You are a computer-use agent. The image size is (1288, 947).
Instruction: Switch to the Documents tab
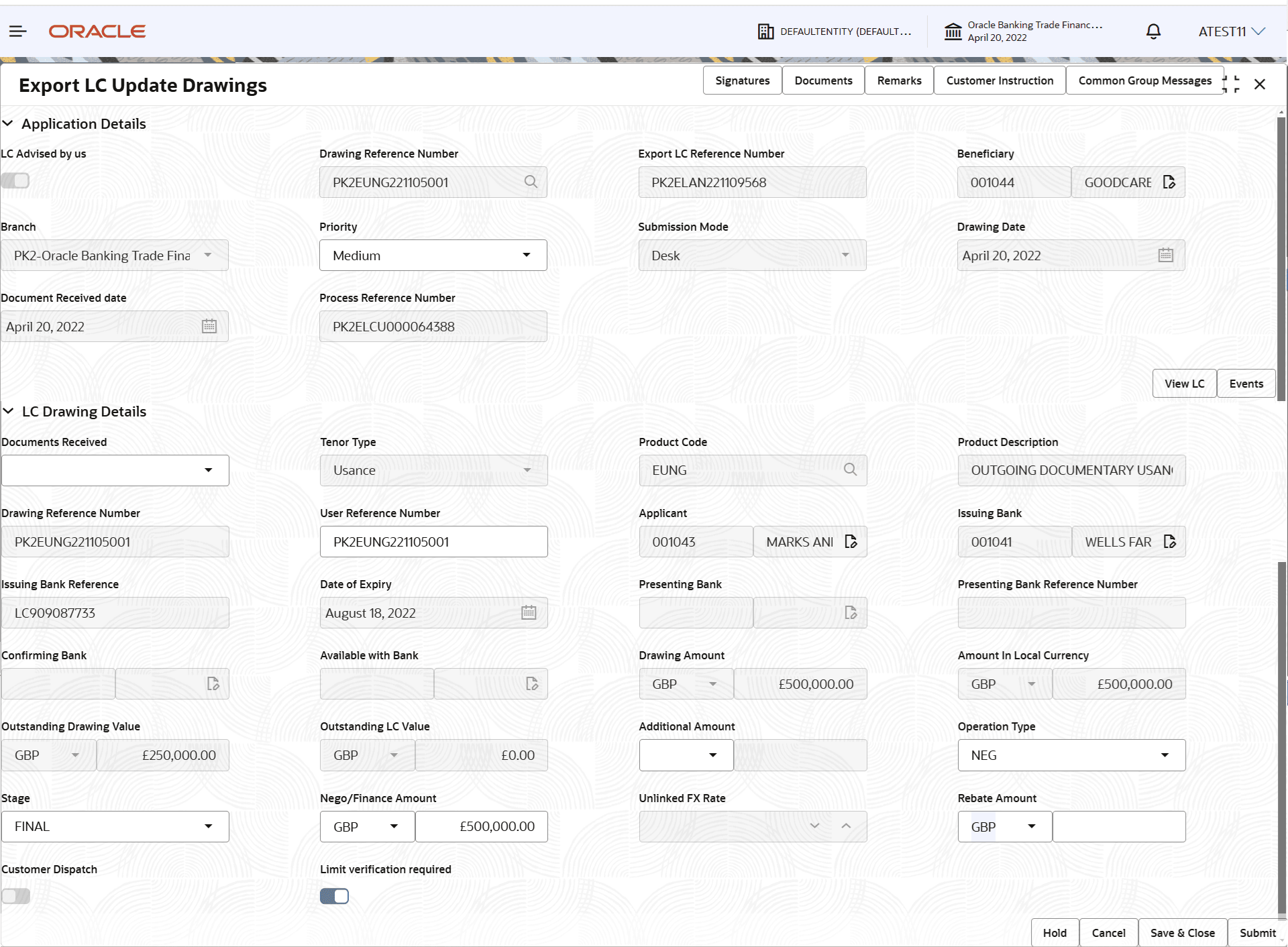[823, 80]
